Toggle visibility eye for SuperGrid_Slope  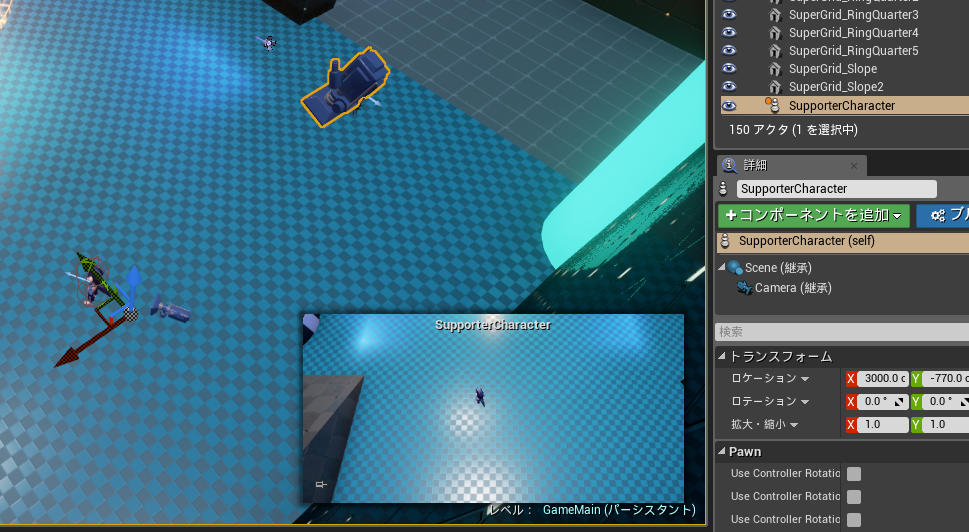coord(729,68)
